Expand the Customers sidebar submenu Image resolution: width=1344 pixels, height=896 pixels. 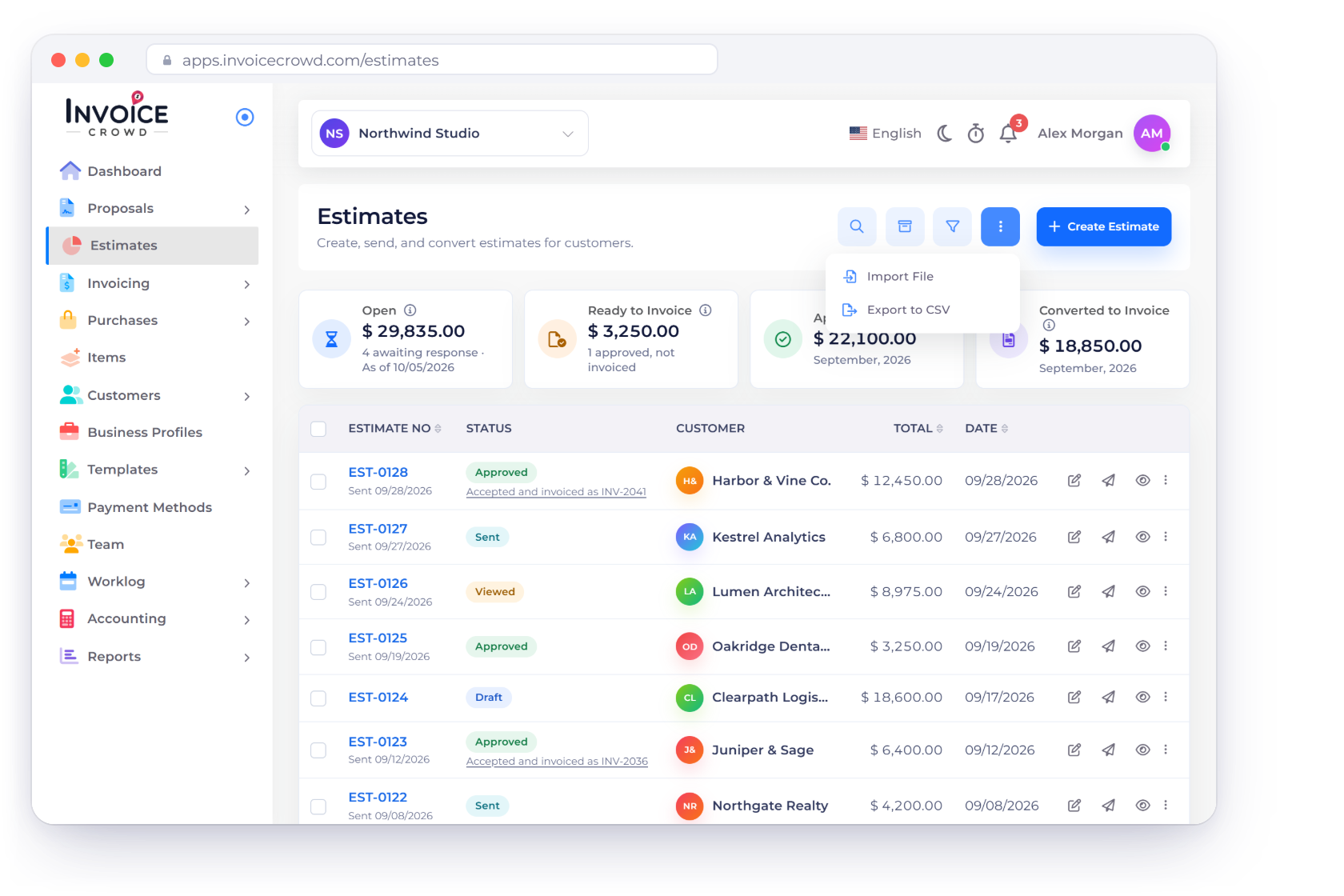[247, 396]
